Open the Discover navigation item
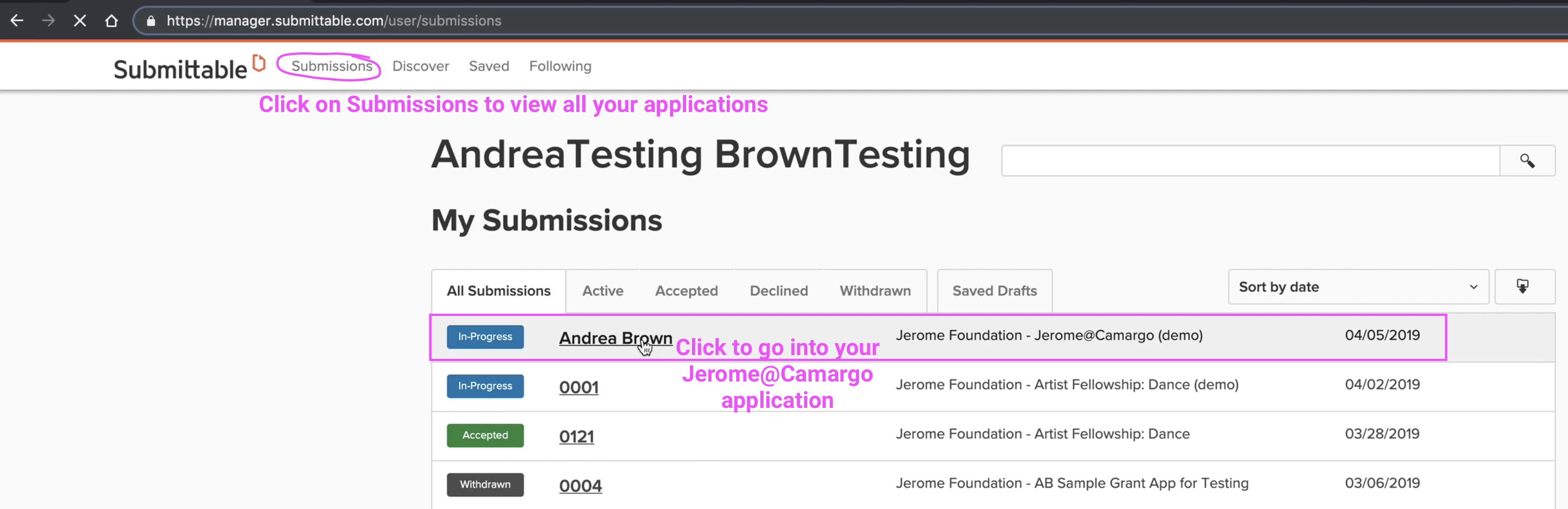 click(x=420, y=66)
